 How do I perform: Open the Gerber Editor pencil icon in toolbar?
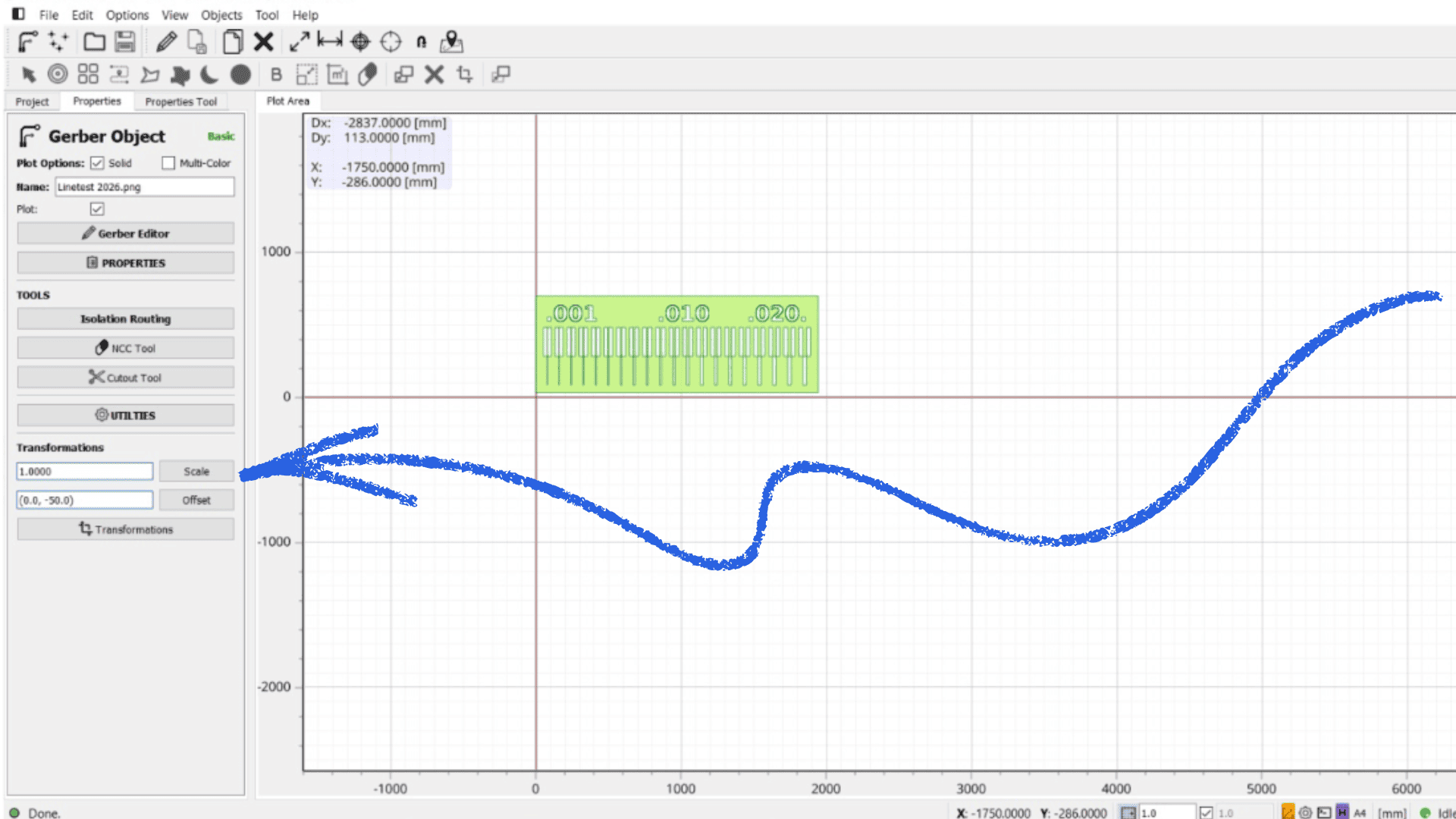click(x=166, y=42)
